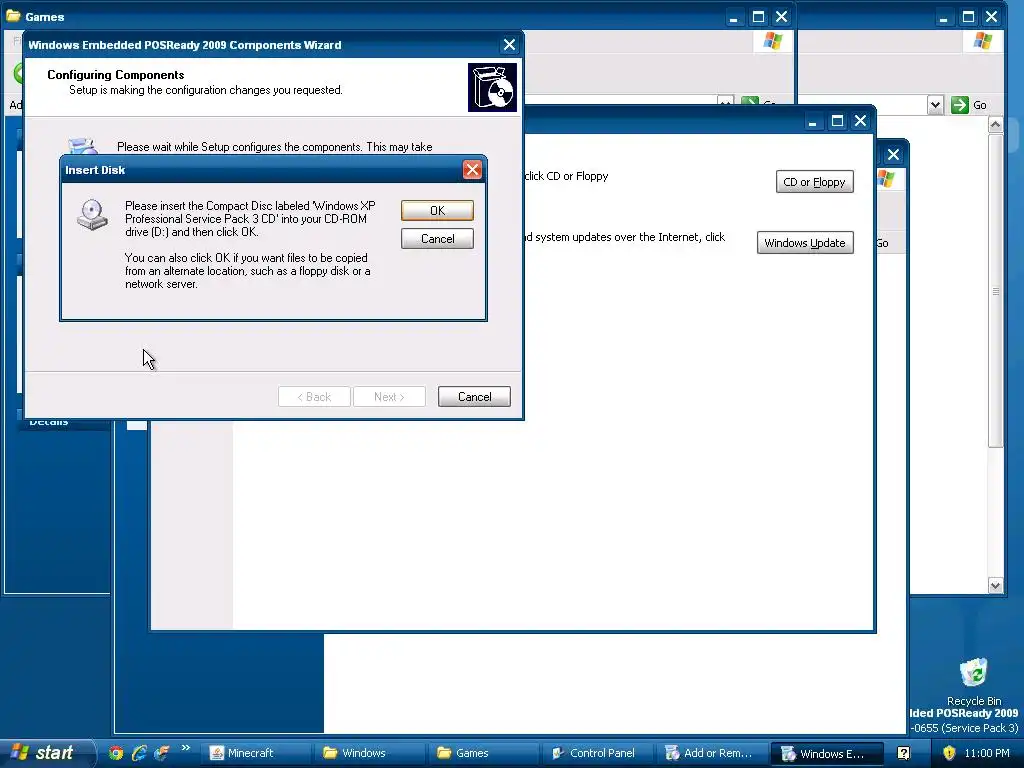
Task: Click scrollbar down arrow in right window
Action: 995,586
